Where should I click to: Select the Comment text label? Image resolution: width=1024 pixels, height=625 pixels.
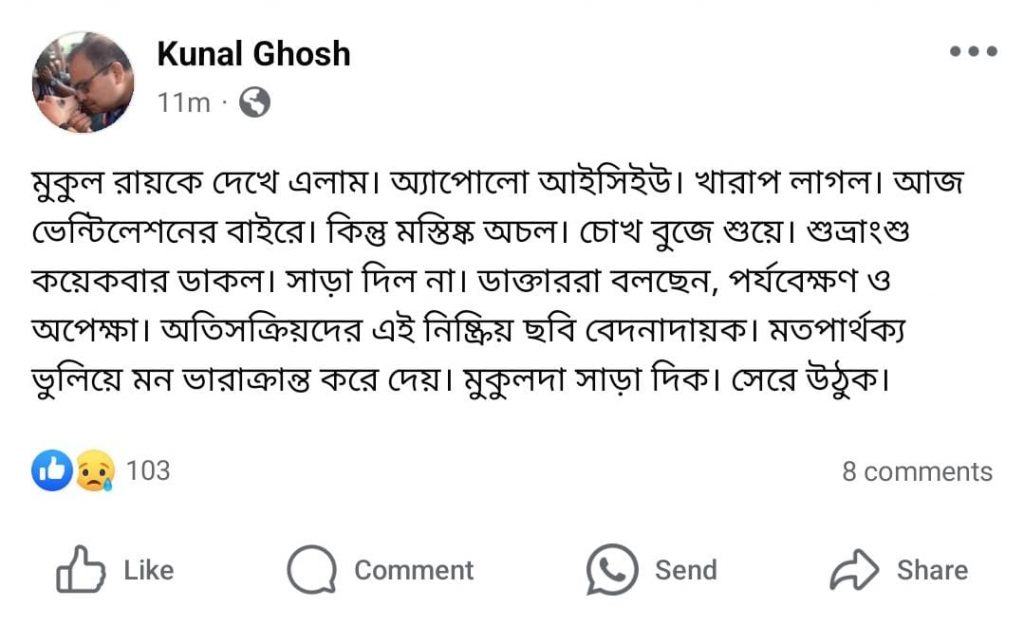tap(414, 570)
